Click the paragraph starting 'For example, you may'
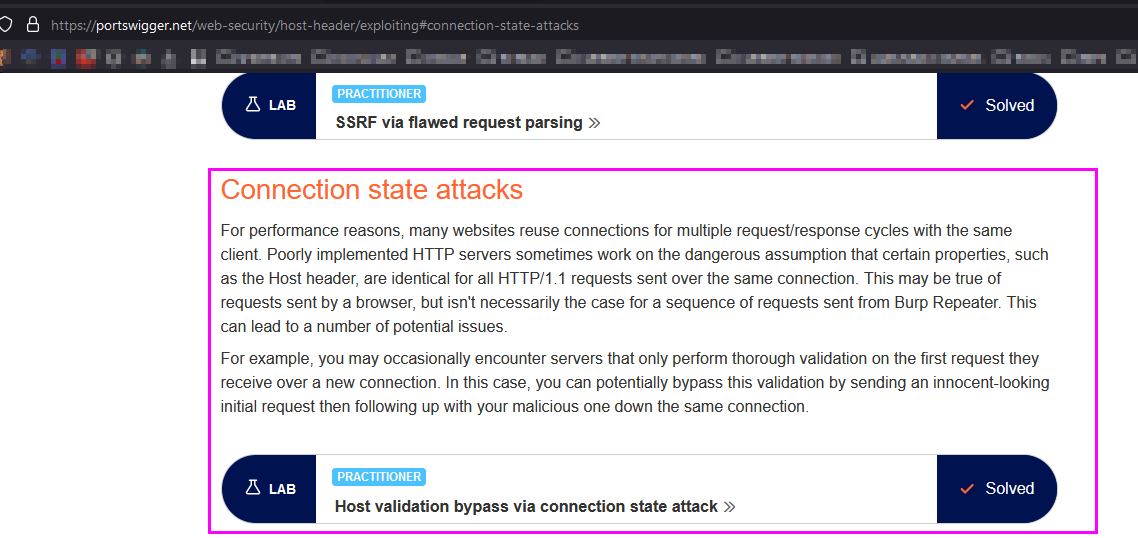 [635, 383]
